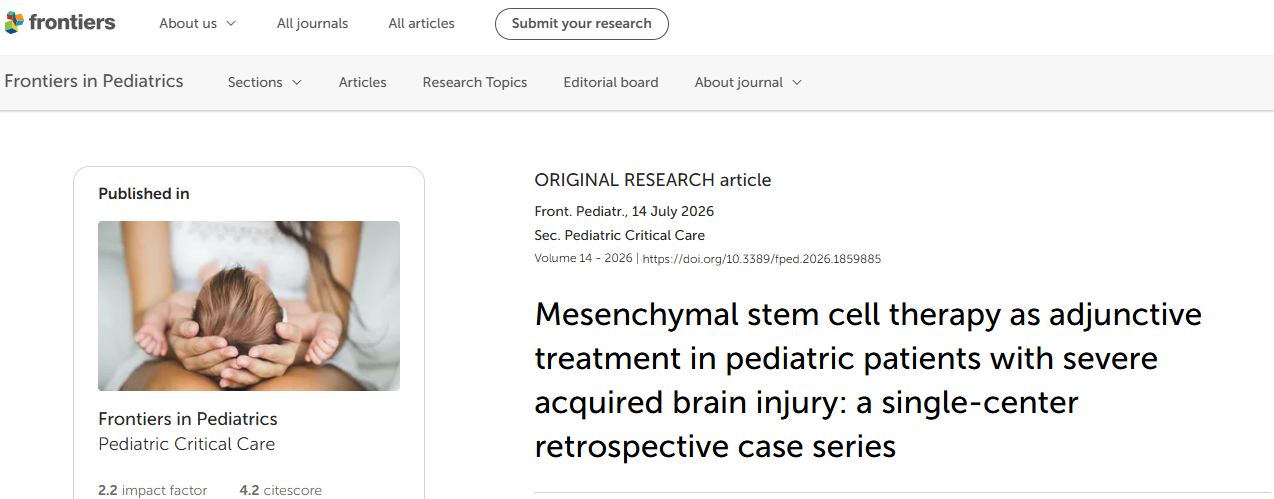Screen dimensions: 1274x499
Task: Click the 4.2 citescore metric
Action: pyautogui.click(x=280, y=490)
